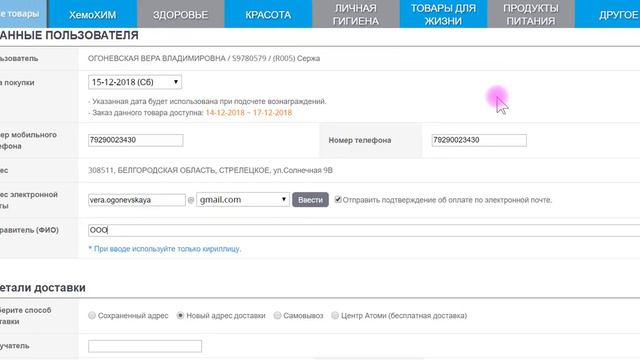This screenshot has height=360, width=640.
Task: Select the ЛИЧНАЯ ГИГИЕНА tab
Action: [x=356, y=14]
